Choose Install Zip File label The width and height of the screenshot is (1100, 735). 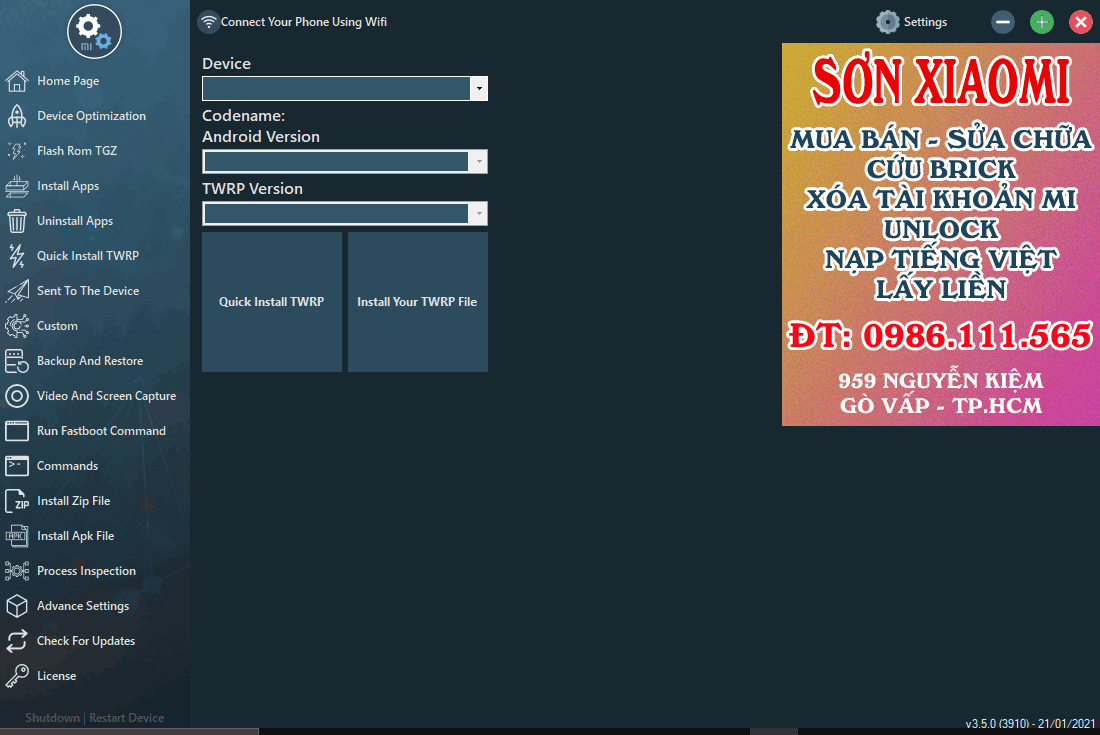(74, 501)
